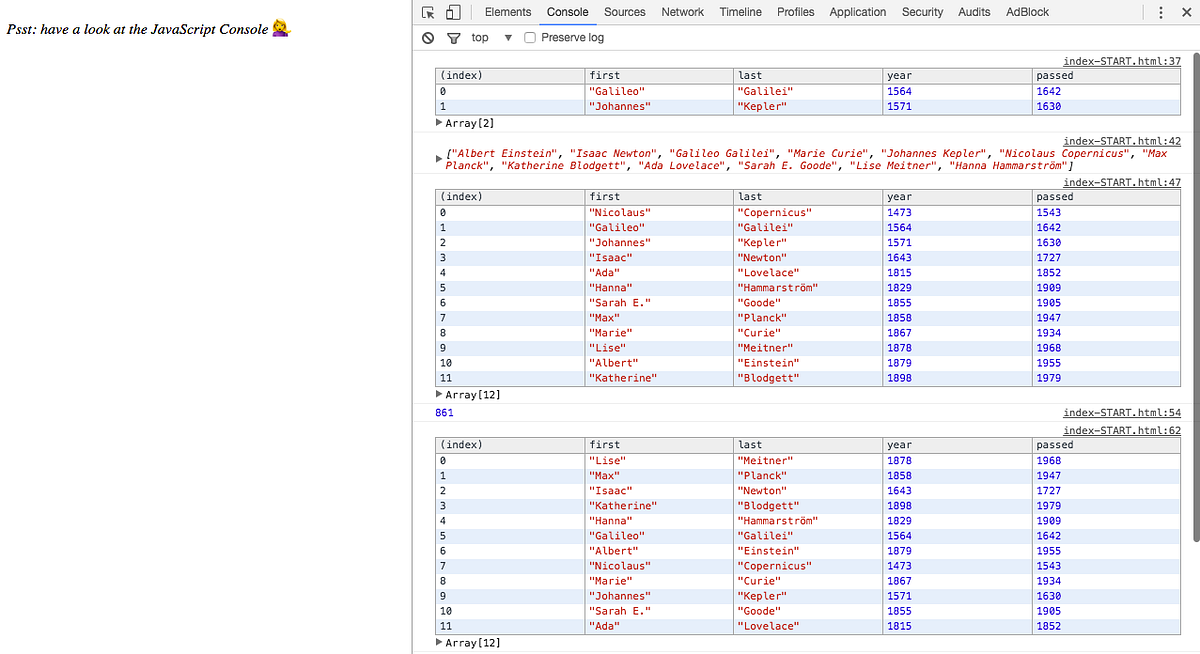Image resolution: width=1200 pixels, height=654 pixels.
Task: Open the AdBlock panel tab
Action: [x=1030, y=12]
